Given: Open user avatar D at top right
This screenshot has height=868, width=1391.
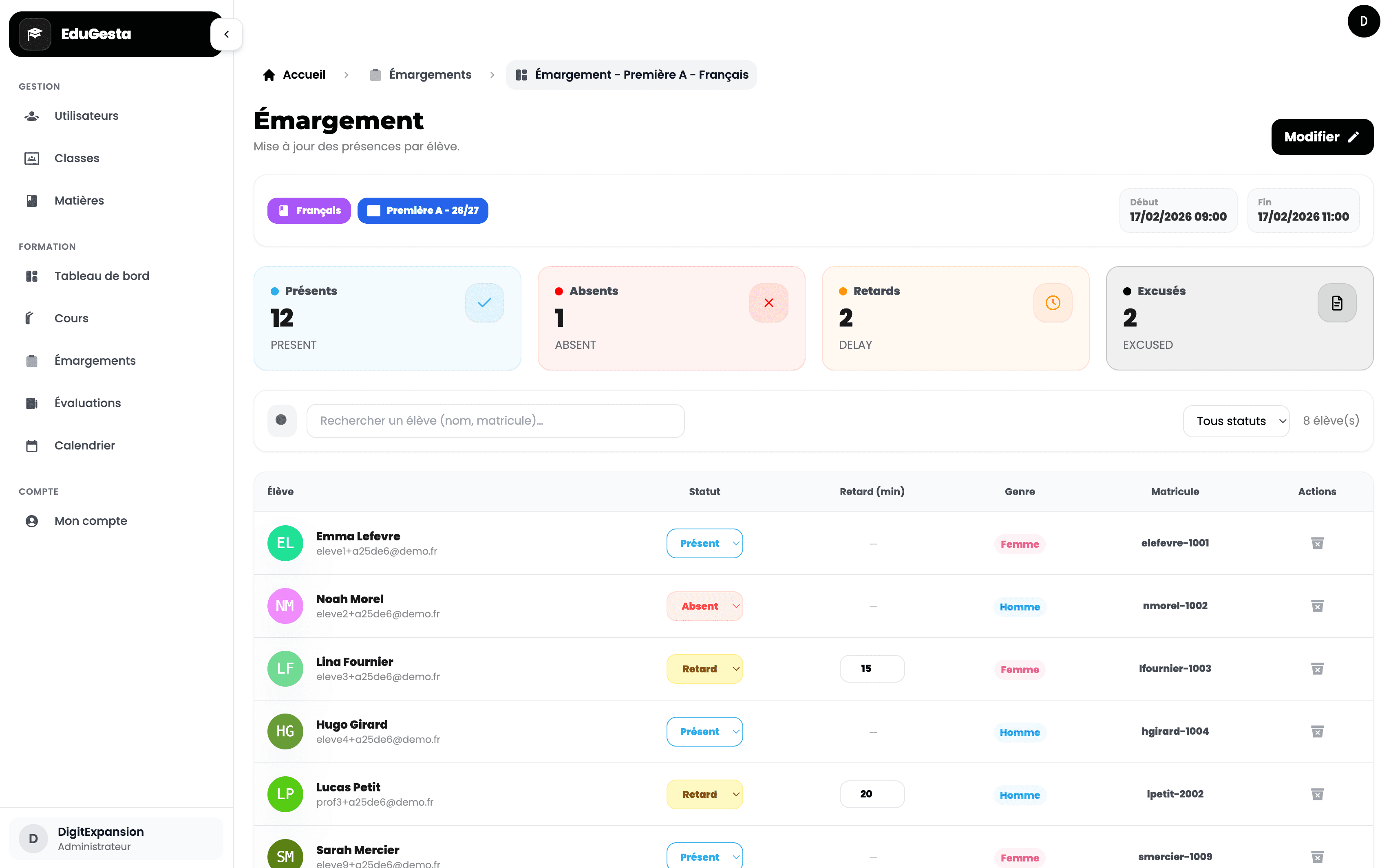Looking at the screenshot, I should (x=1363, y=21).
